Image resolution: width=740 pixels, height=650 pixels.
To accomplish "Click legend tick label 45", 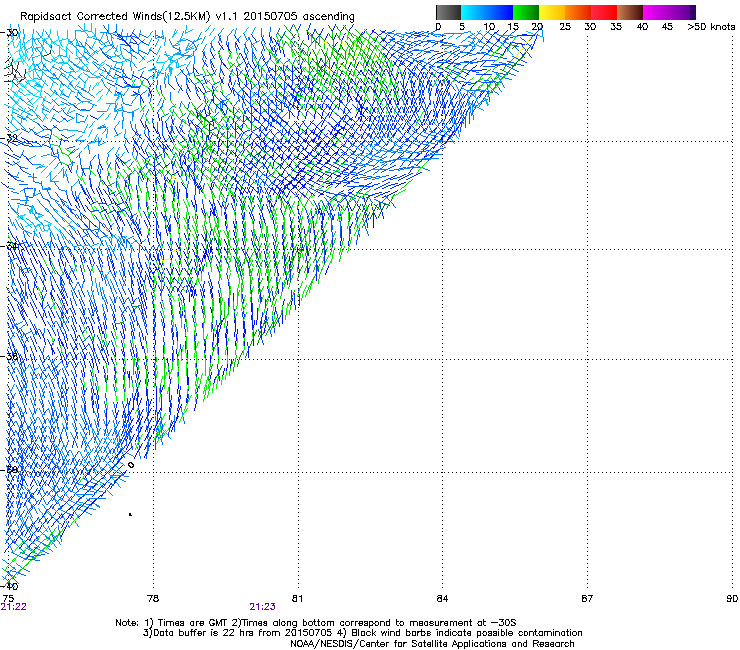I will tap(667, 27).
